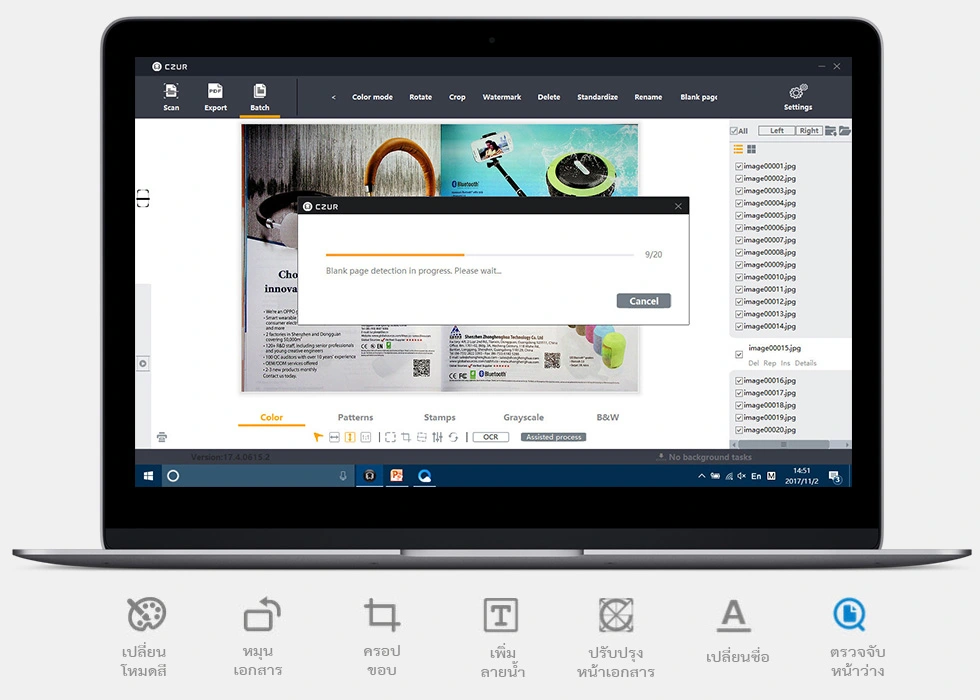The image size is (980, 700).
Task: Uncheck image00005.jpg checkbox
Action: [x=739, y=216]
